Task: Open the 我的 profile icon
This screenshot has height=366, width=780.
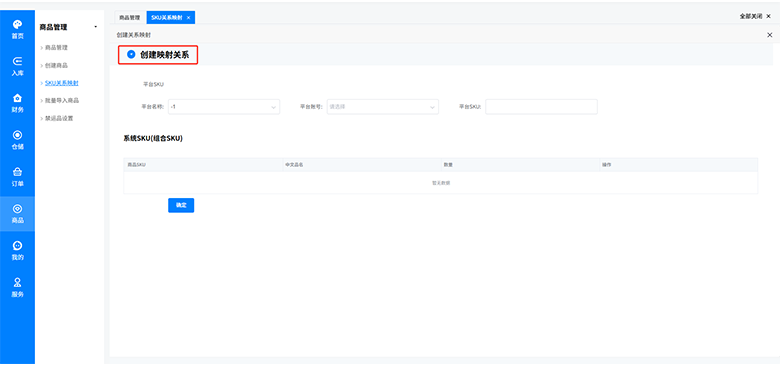Action: (17, 246)
